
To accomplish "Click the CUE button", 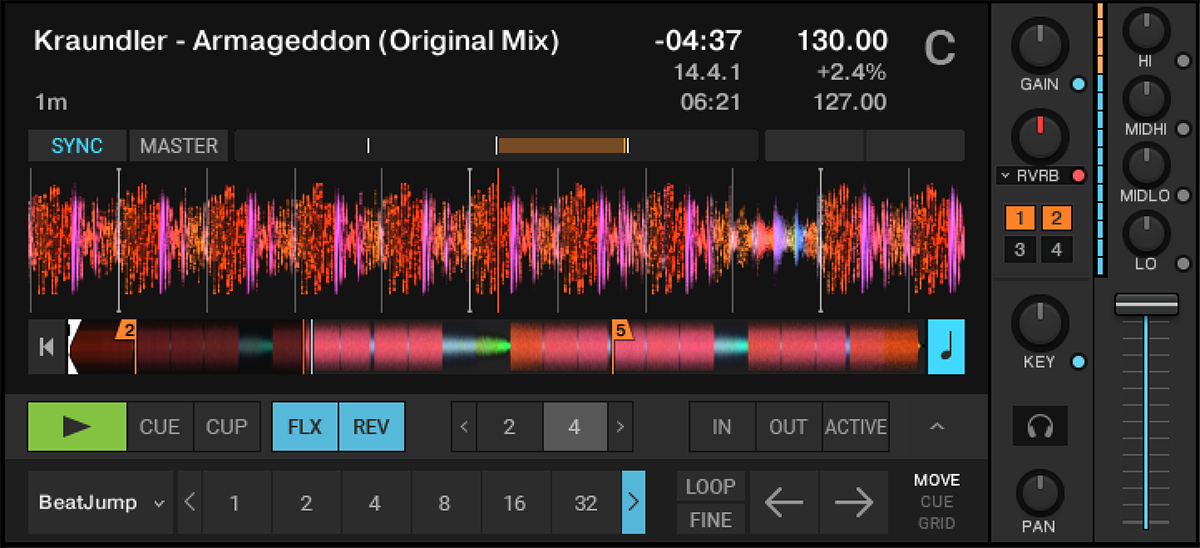I will click(x=160, y=427).
